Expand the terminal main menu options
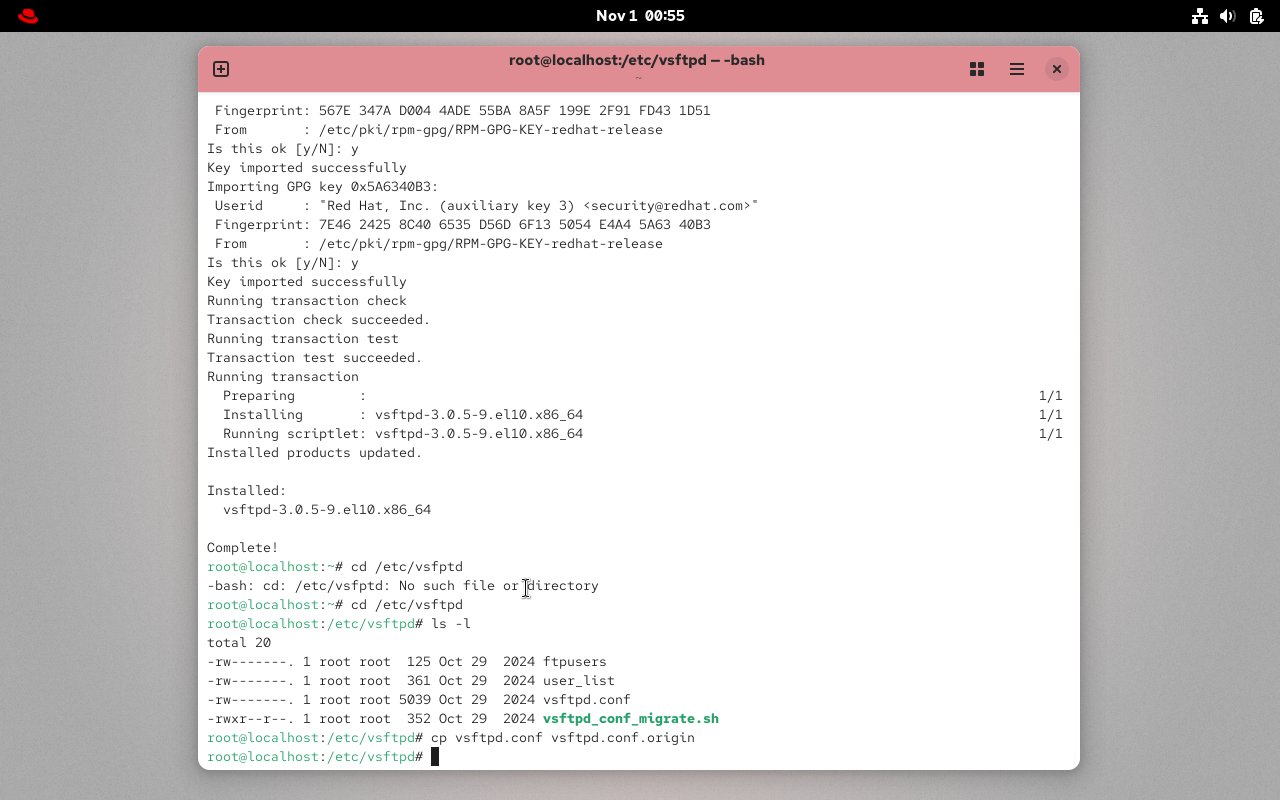1280x800 pixels. point(1017,69)
